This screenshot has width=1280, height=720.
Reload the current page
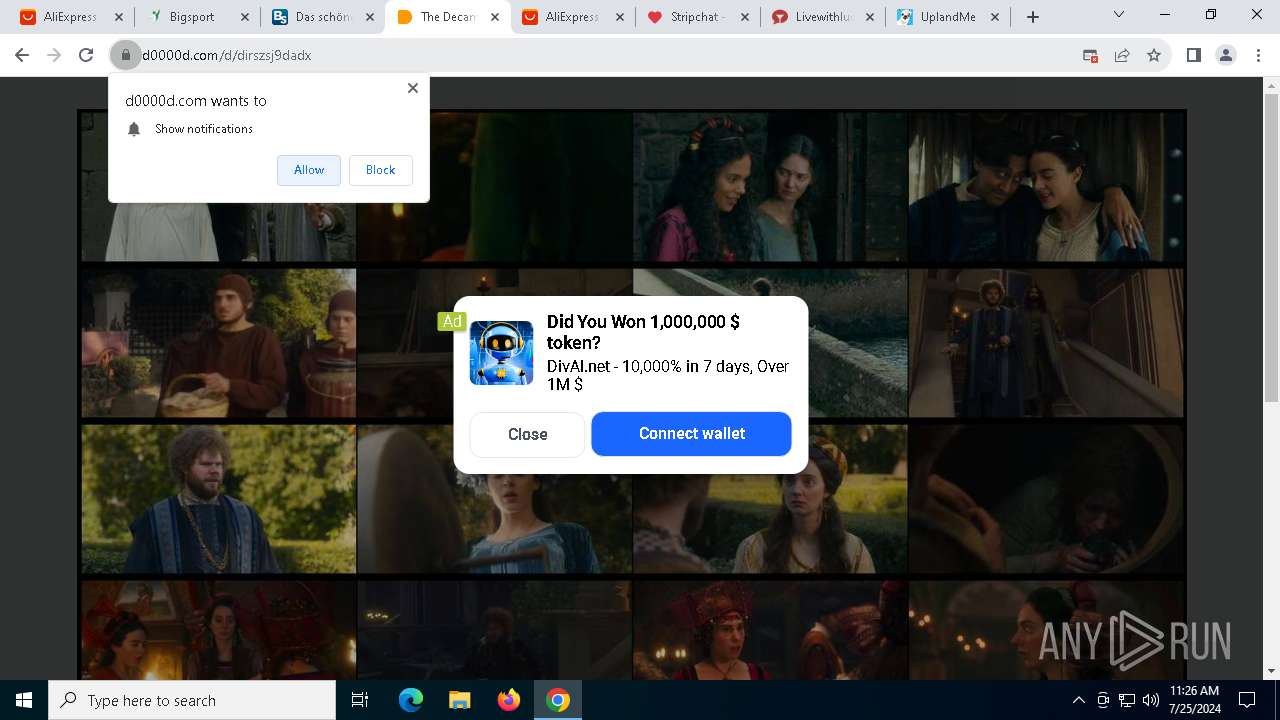pos(86,55)
